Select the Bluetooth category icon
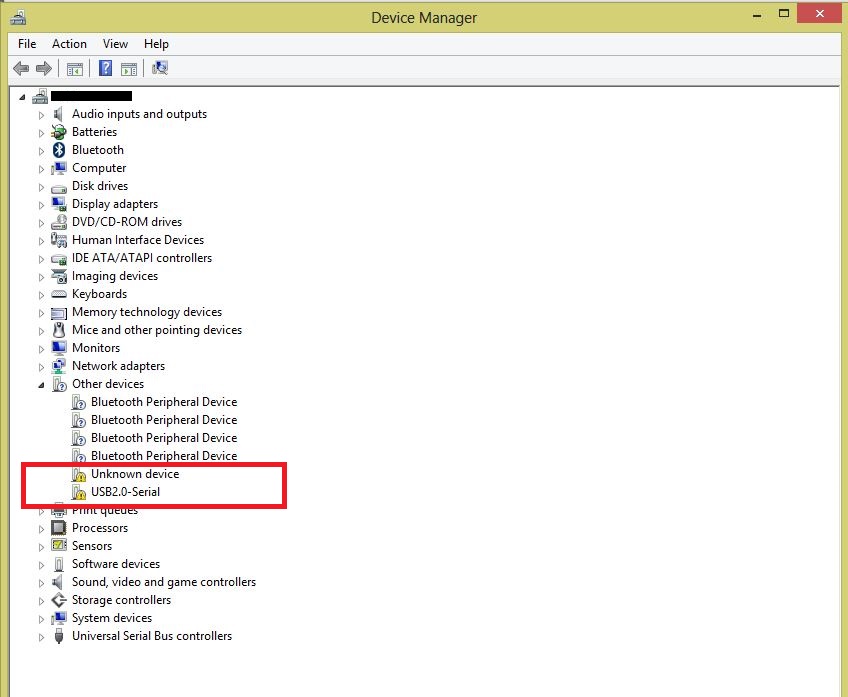This screenshot has width=848, height=697. click(59, 150)
